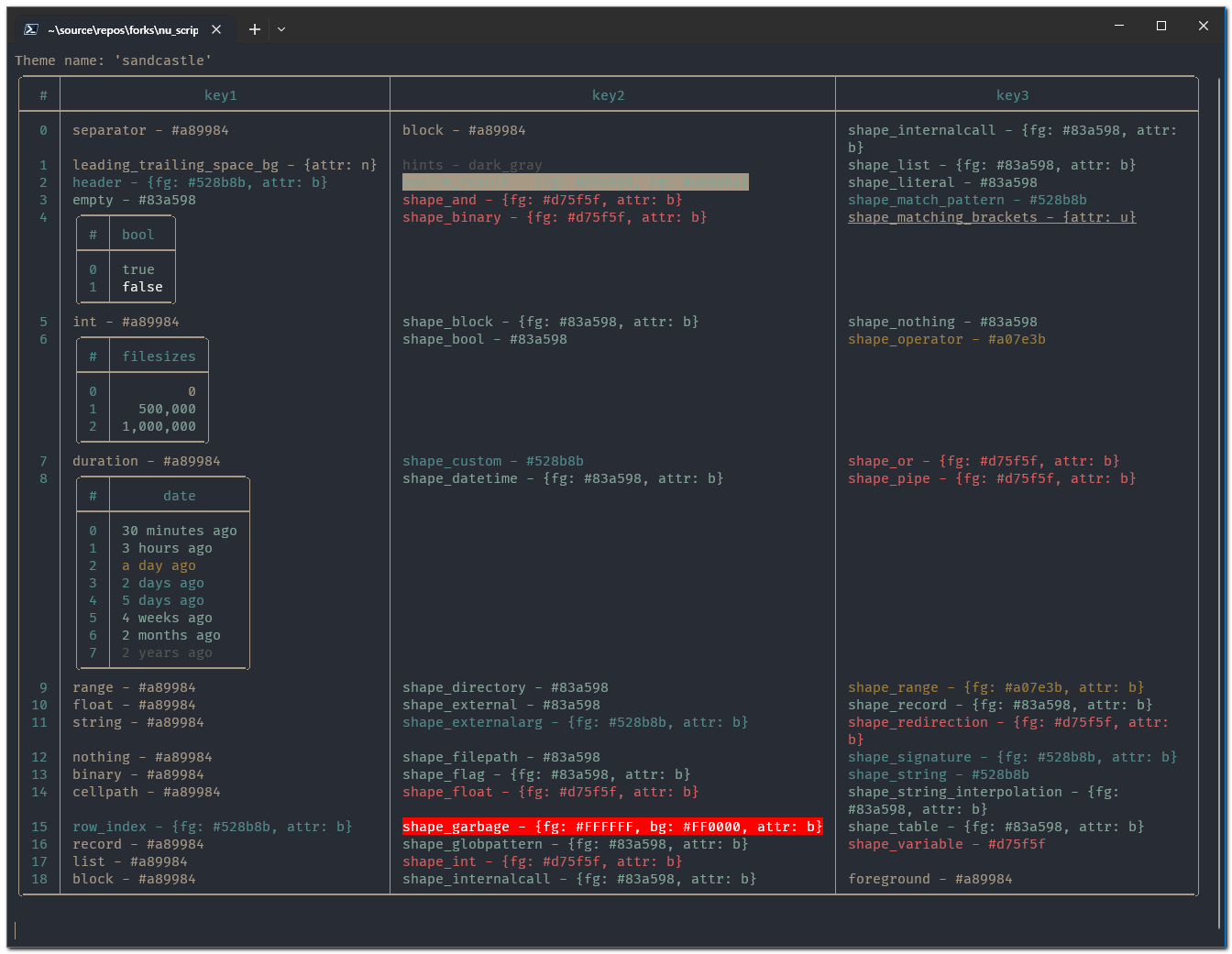Click the red-highlighted shape_garbage line
Image resolution: width=1232 pixels, height=954 pixels.
pyautogui.click(x=612, y=827)
